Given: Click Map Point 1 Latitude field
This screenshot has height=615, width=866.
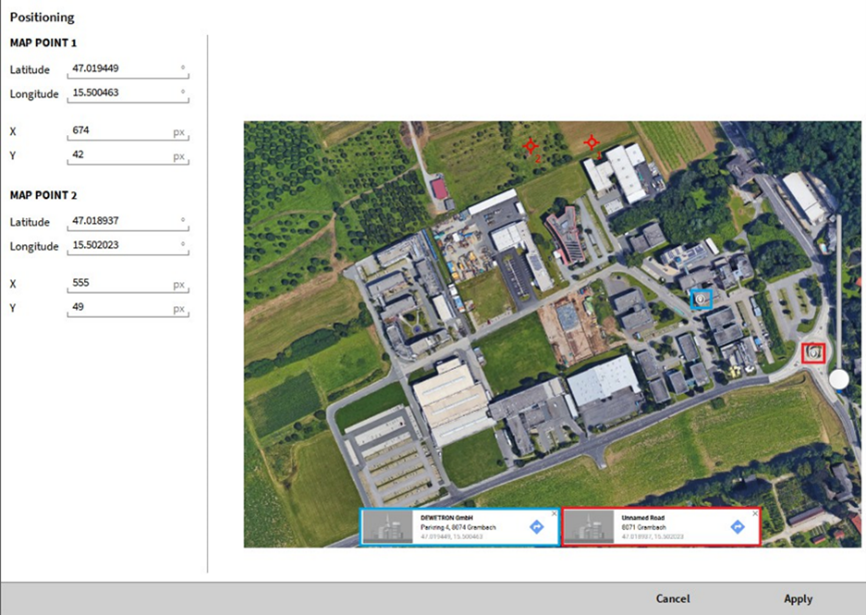Looking at the screenshot, I should pos(128,70).
